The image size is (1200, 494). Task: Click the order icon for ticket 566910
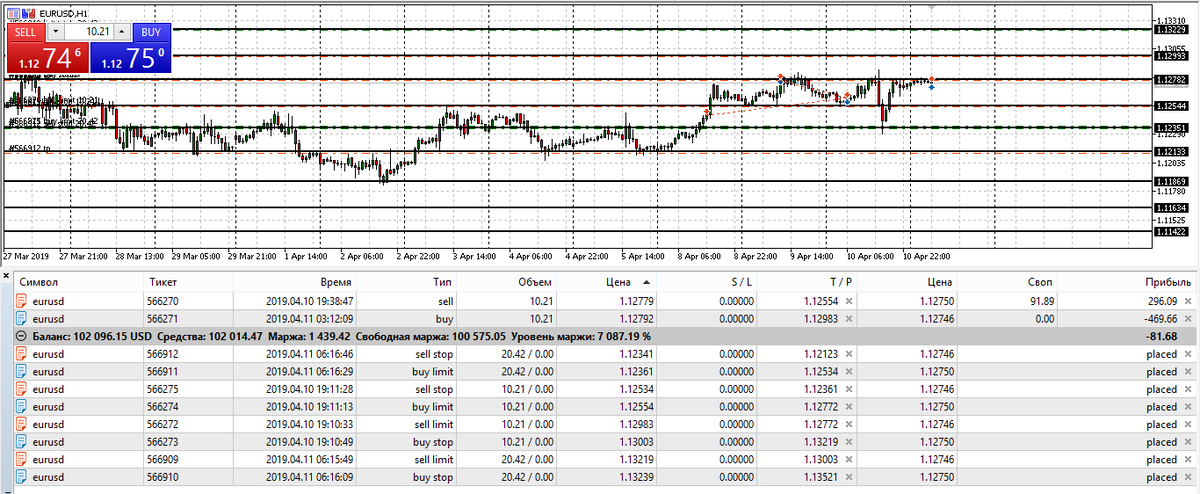22,478
